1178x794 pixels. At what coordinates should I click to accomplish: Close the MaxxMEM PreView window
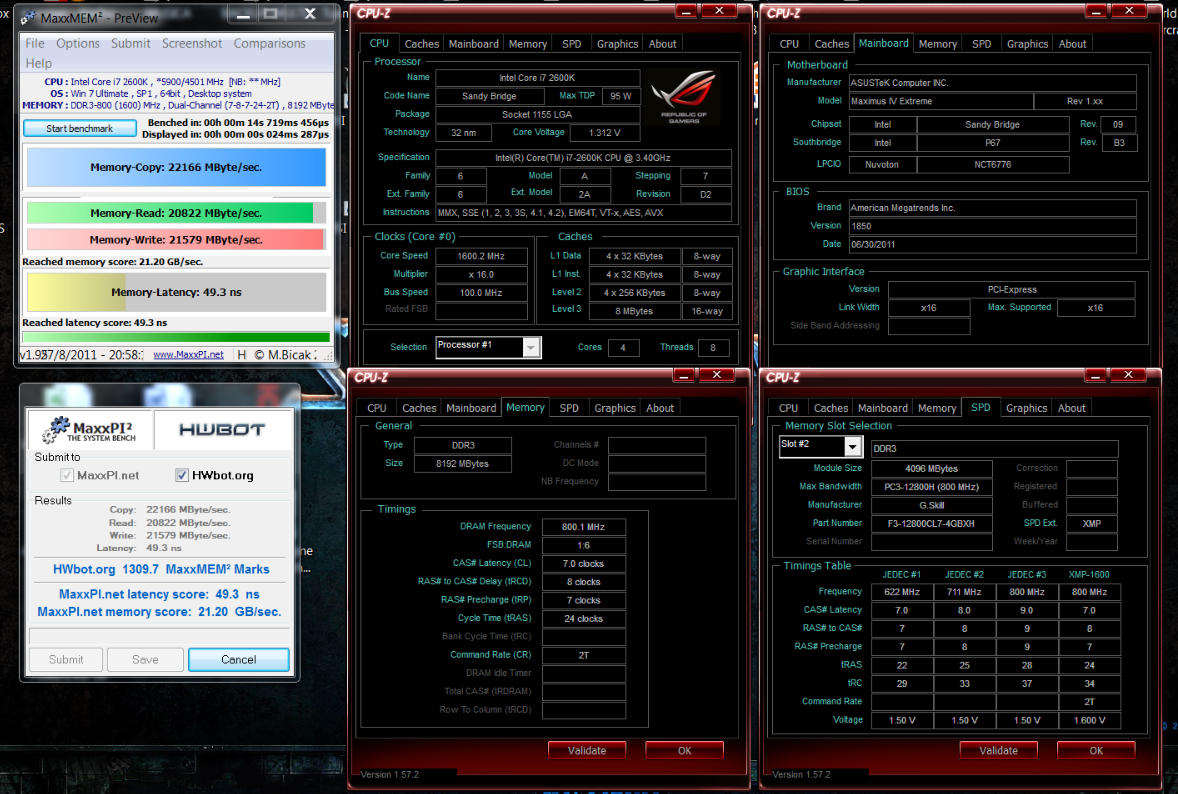pos(310,14)
